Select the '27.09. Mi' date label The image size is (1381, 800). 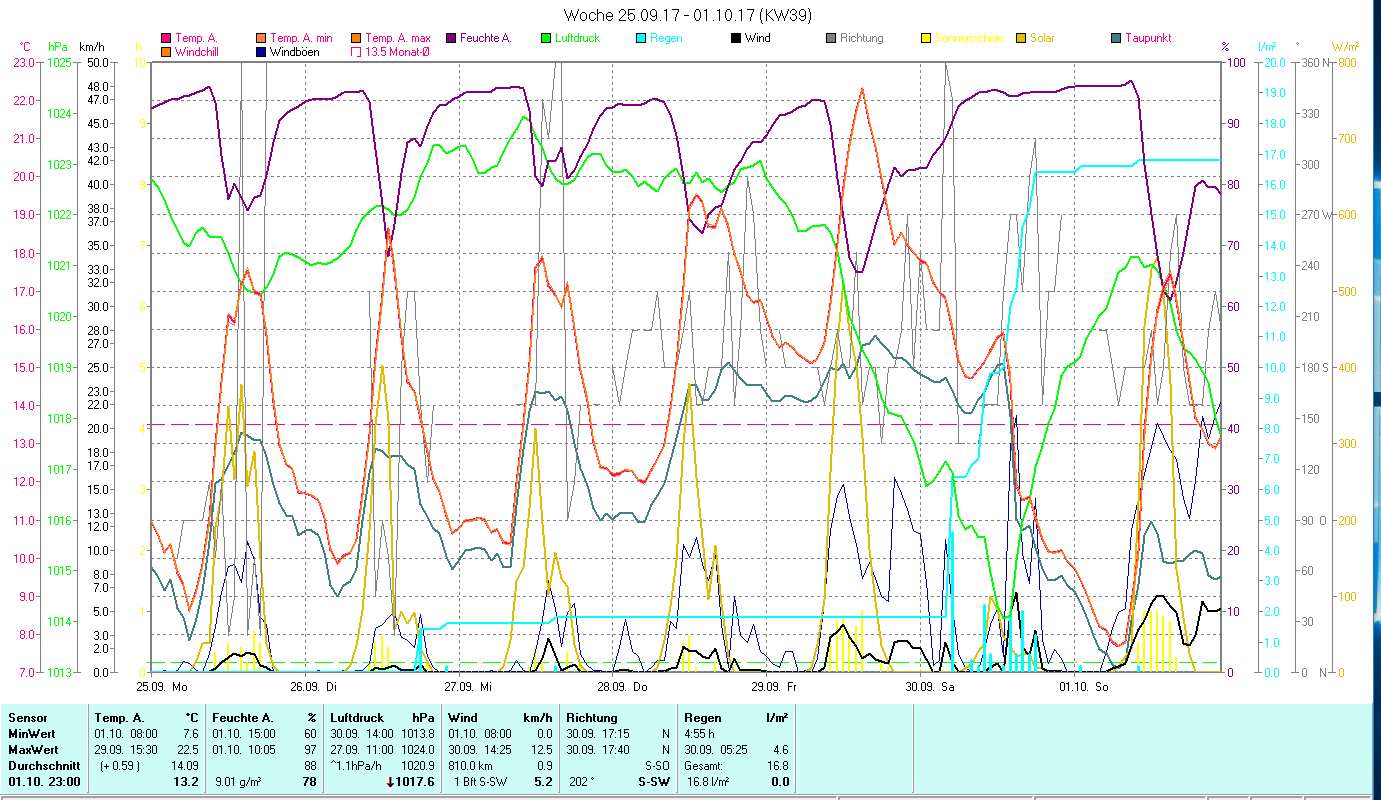[469, 687]
